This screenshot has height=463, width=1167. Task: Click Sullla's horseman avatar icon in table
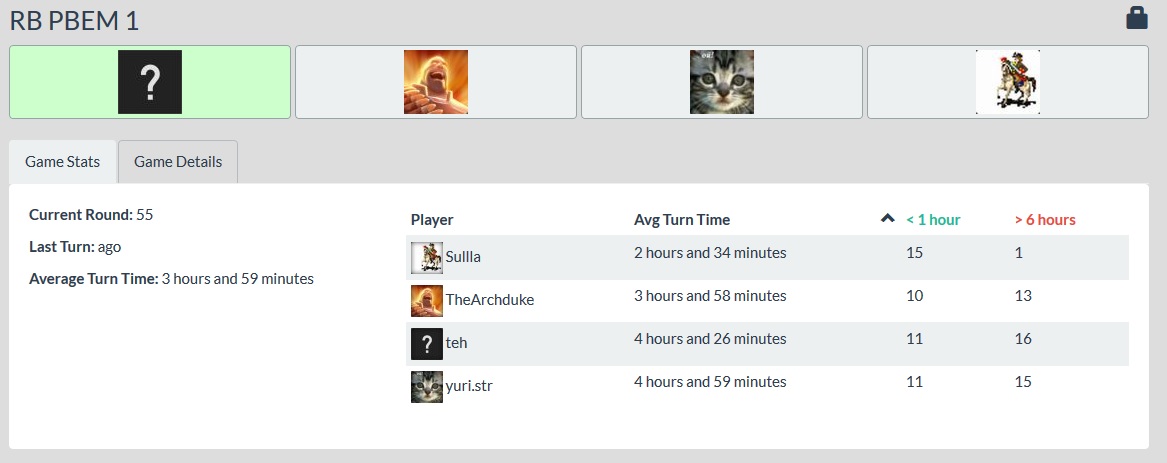[427, 257]
